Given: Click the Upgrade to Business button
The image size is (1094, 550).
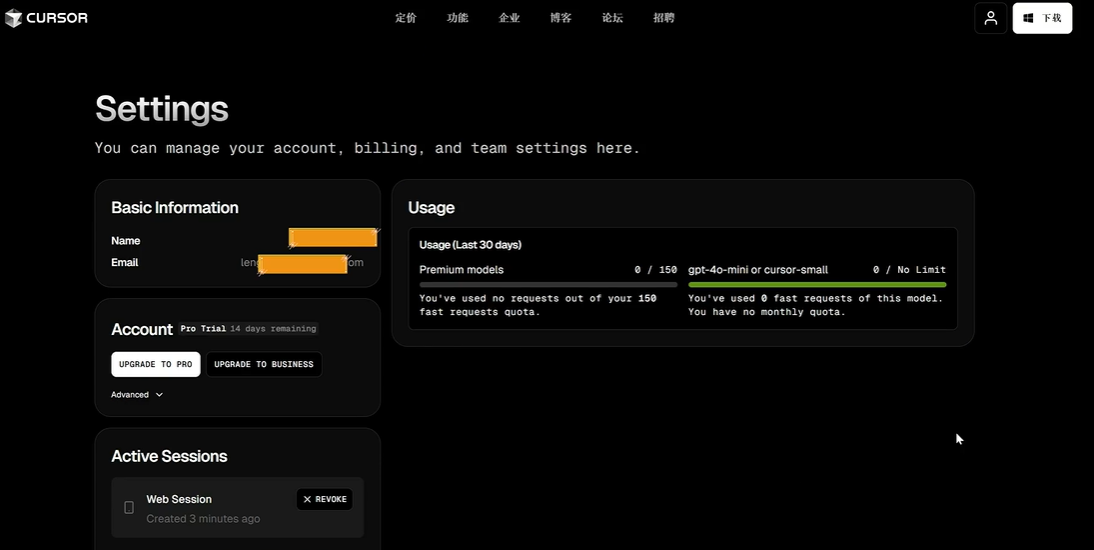Looking at the screenshot, I should [x=264, y=364].
